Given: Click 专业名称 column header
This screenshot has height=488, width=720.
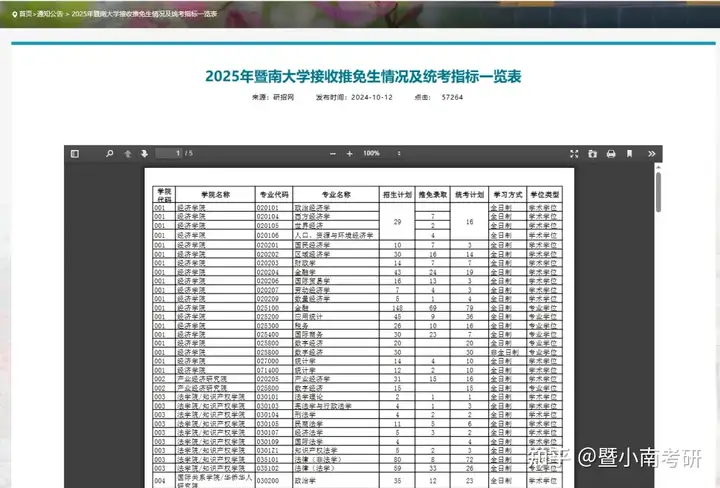Looking at the screenshot, I should click(336, 195).
